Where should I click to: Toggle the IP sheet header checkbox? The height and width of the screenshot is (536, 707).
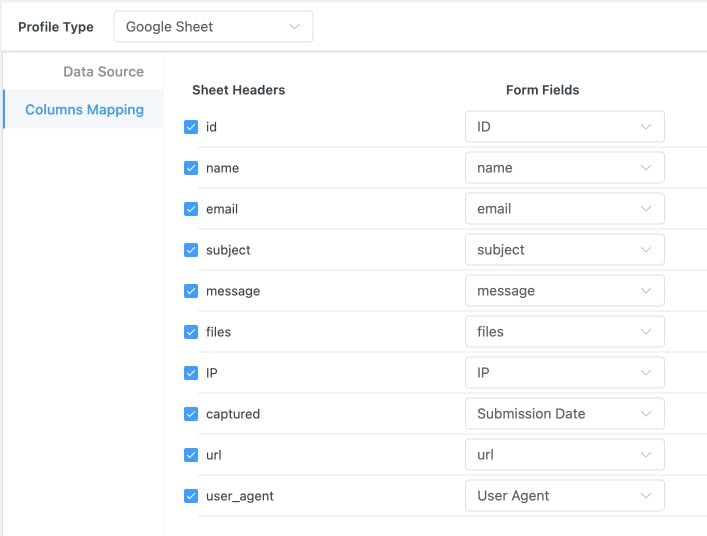[191, 373]
